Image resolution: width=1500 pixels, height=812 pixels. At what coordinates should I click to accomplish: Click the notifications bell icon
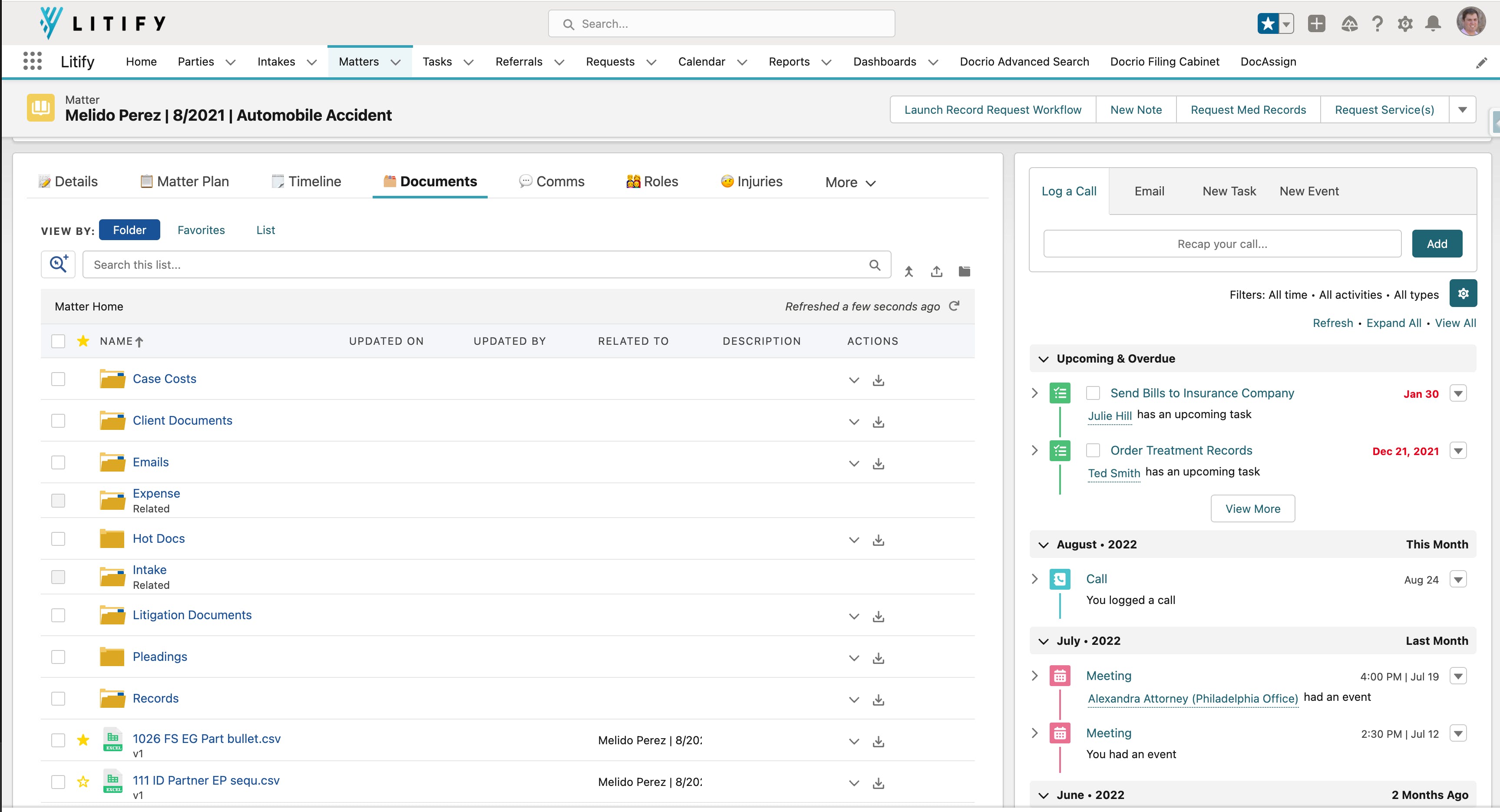(1433, 24)
